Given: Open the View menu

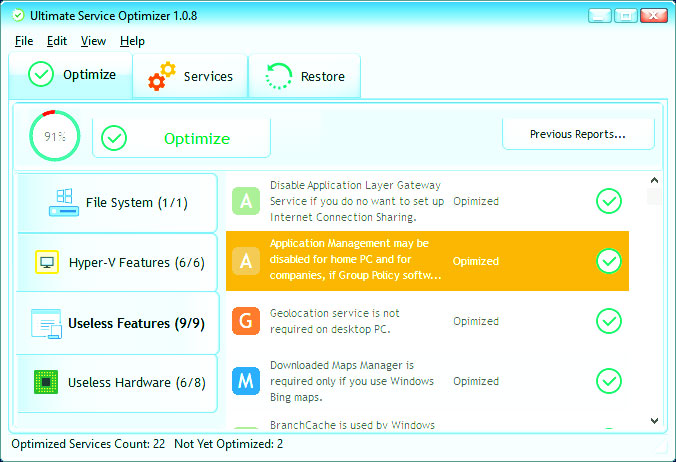Looking at the screenshot, I should 93,41.
